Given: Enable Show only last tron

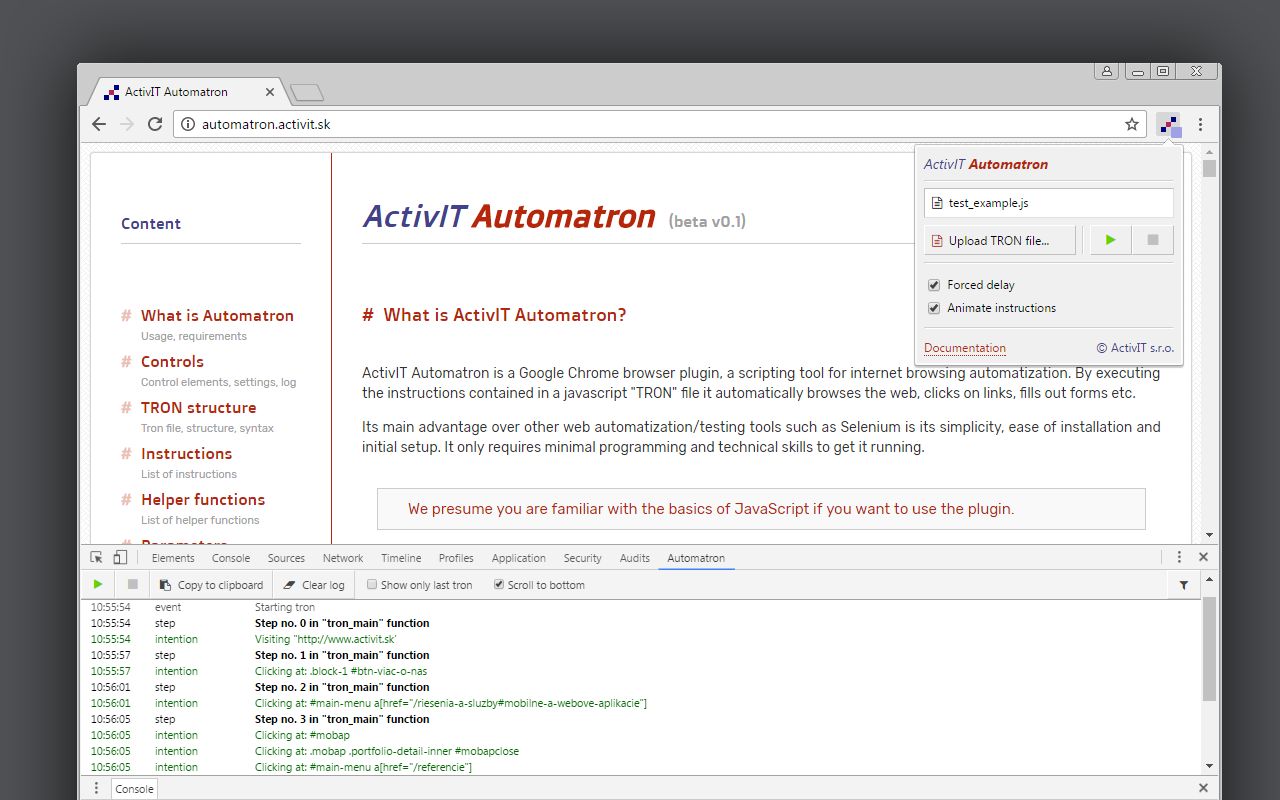Looking at the screenshot, I should coord(371,584).
